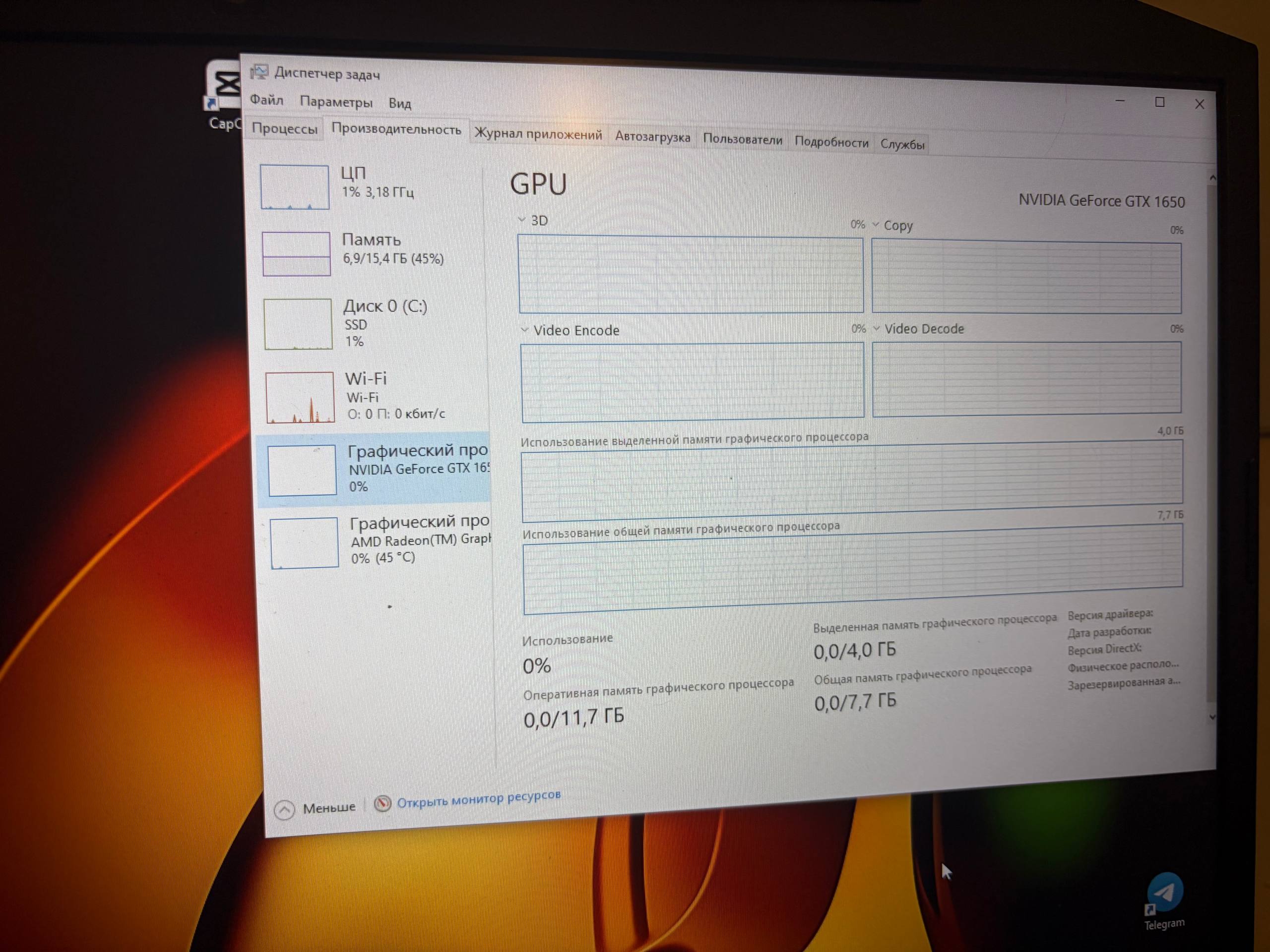Switch to the Пользователи tab
This screenshot has width=1270, height=952.
742,139
